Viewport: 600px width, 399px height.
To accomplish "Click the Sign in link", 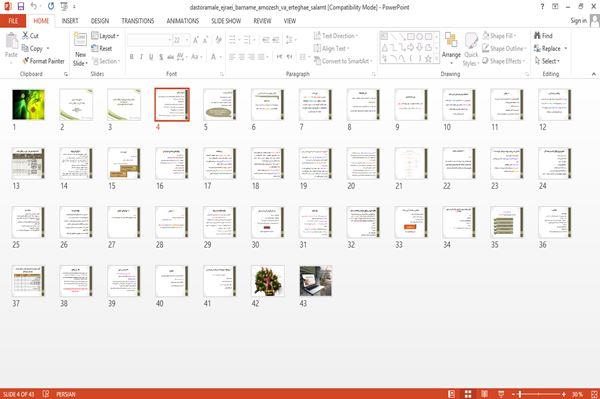I will (578, 21).
